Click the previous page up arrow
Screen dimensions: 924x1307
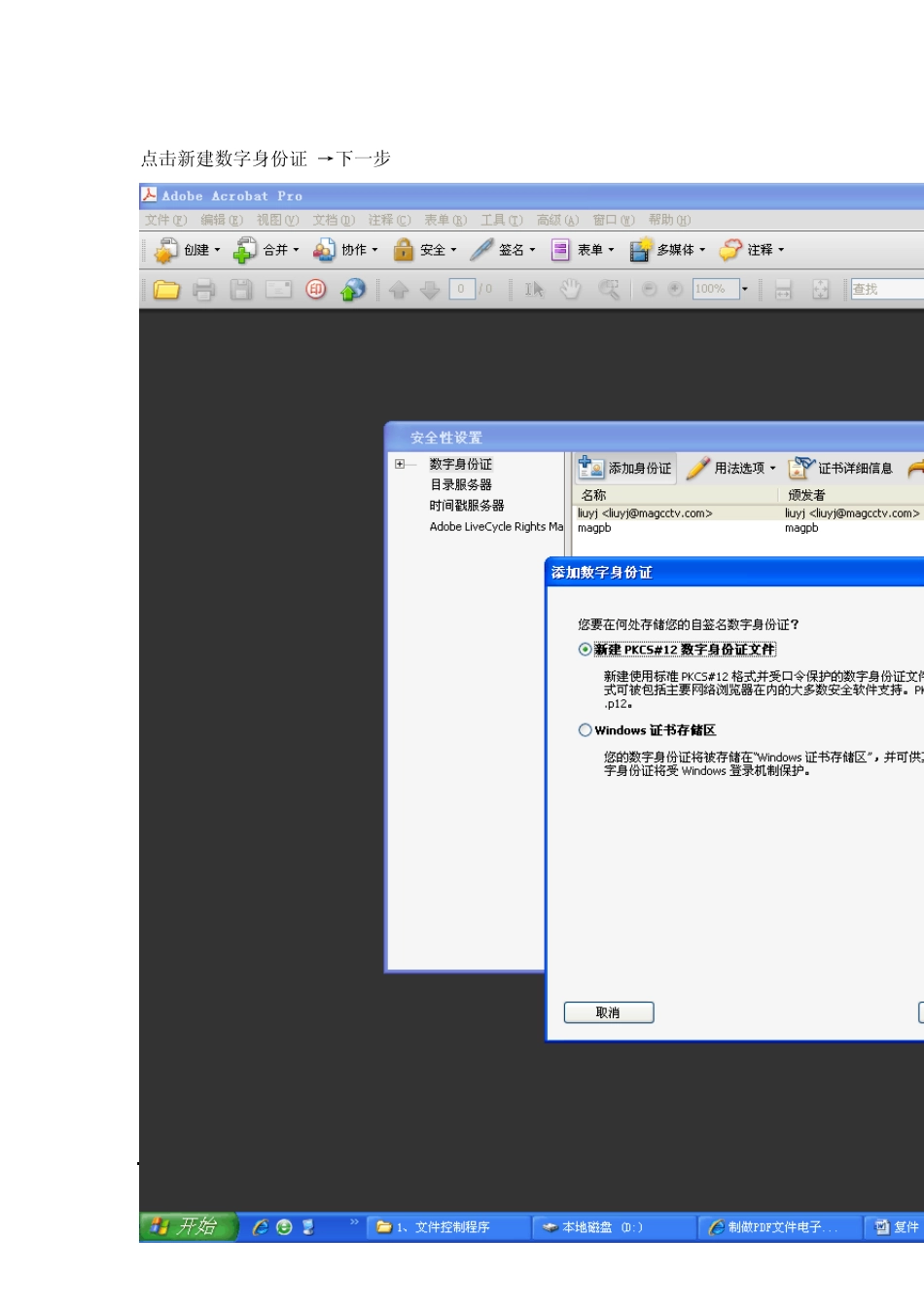tap(399, 290)
